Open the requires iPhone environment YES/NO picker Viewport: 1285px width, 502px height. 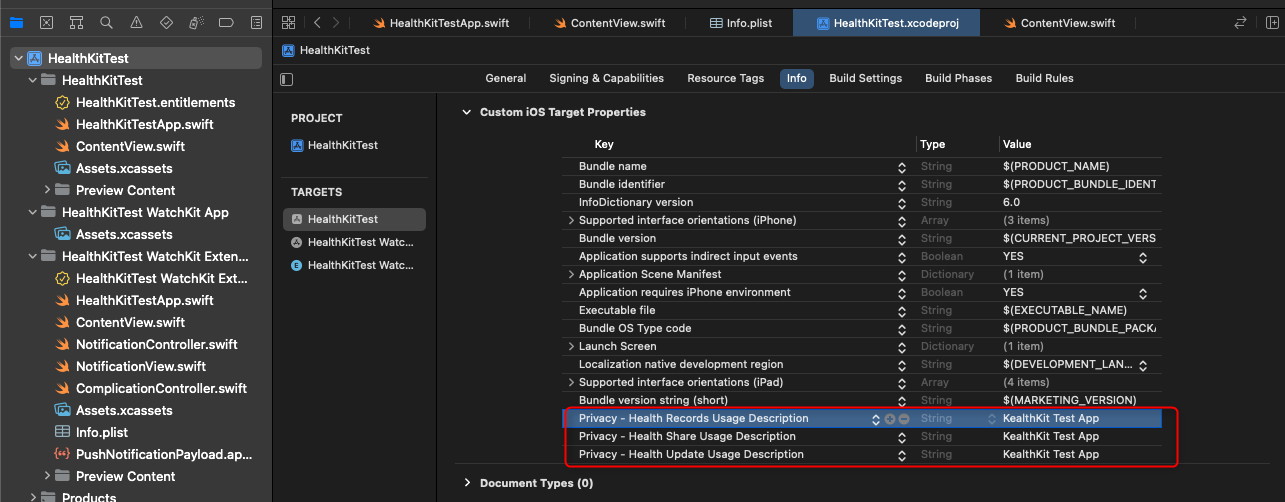click(x=1142, y=293)
